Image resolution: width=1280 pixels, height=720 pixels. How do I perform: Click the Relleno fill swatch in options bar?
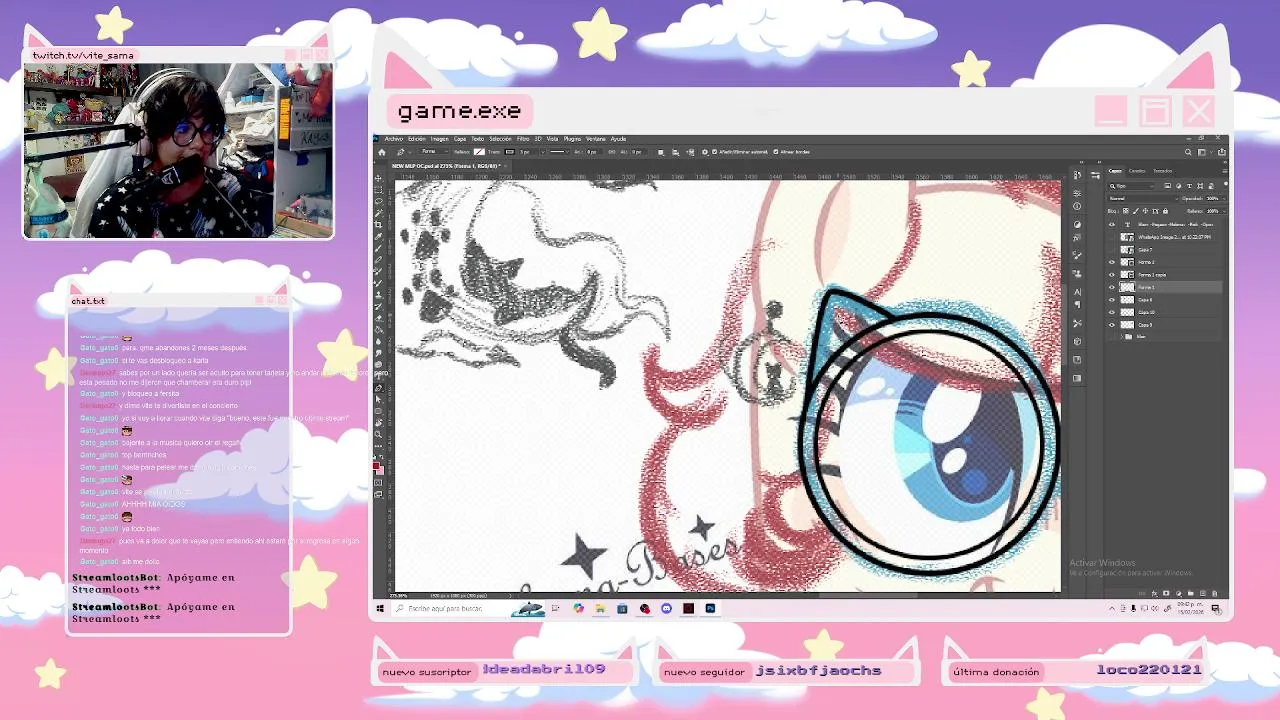click(x=479, y=152)
